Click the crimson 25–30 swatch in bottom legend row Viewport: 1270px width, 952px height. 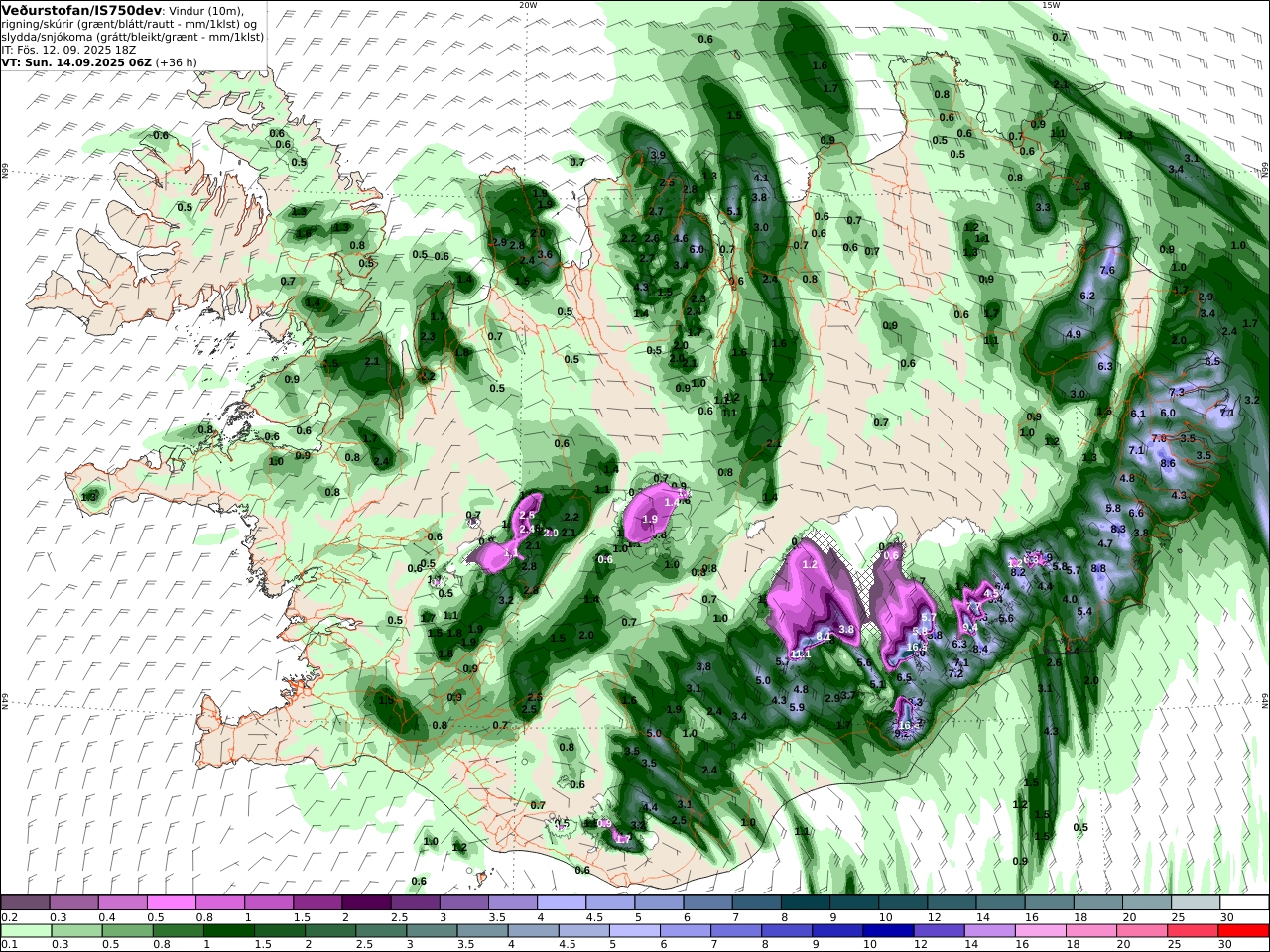pos(1193,931)
